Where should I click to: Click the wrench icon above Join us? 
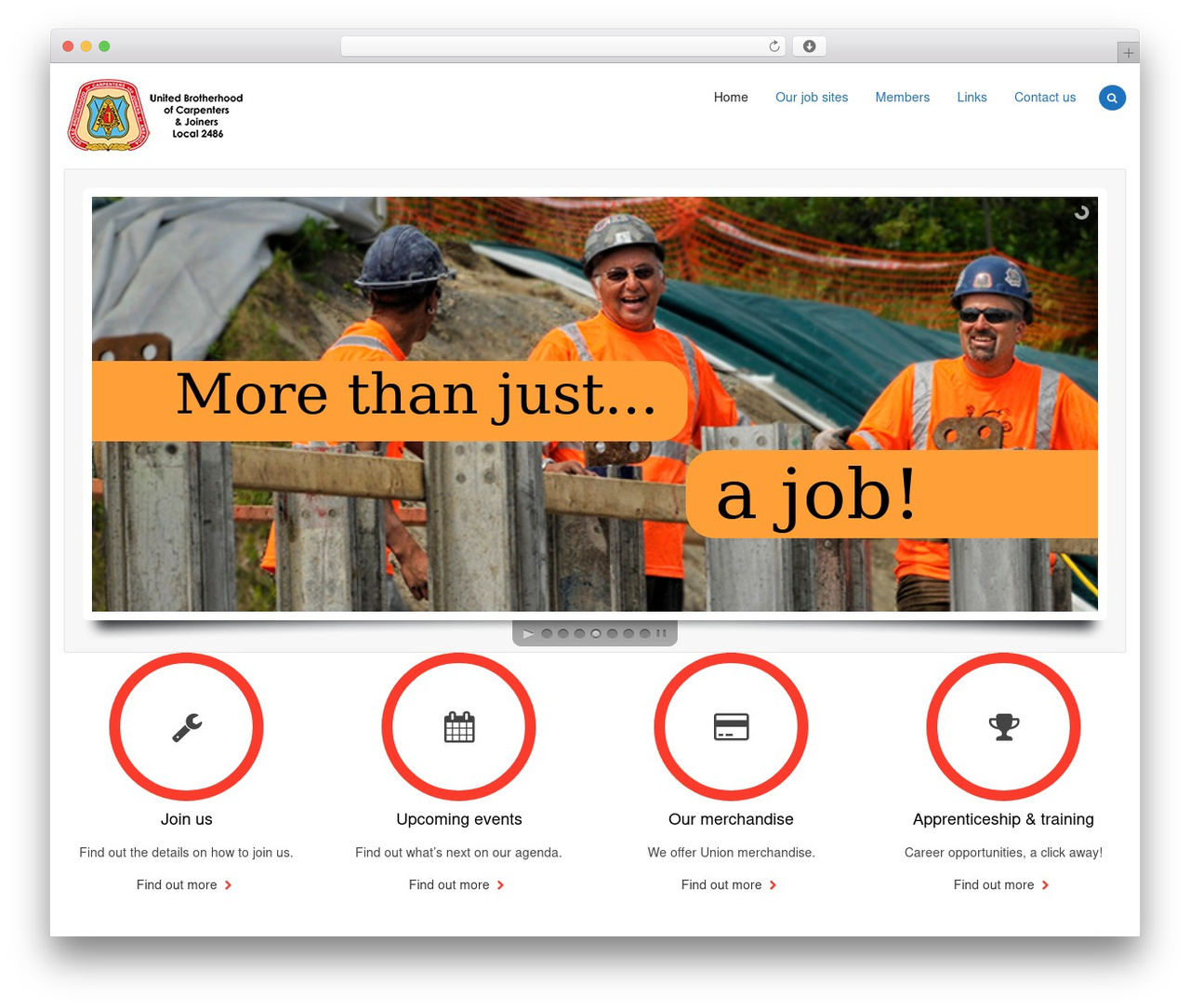(187, 727)
